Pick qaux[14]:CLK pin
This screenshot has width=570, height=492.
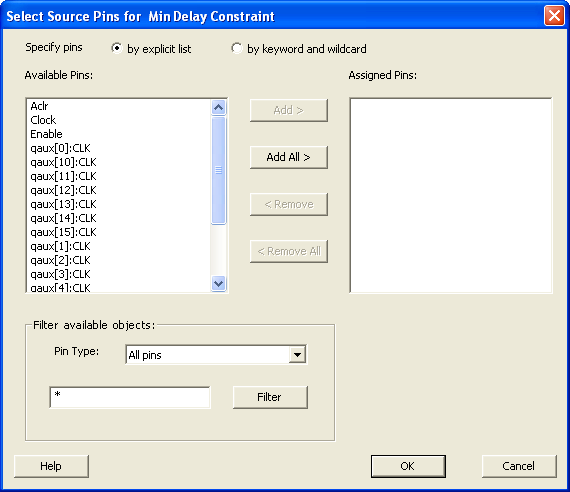pos(119,218)
